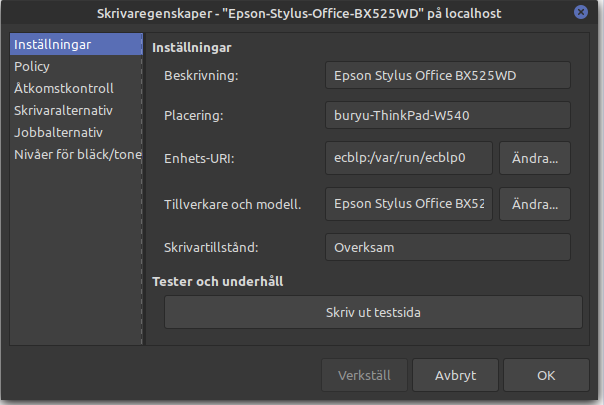
Task: Click the Inställningar heading in main pane
Action: click(x=192, y=48)
